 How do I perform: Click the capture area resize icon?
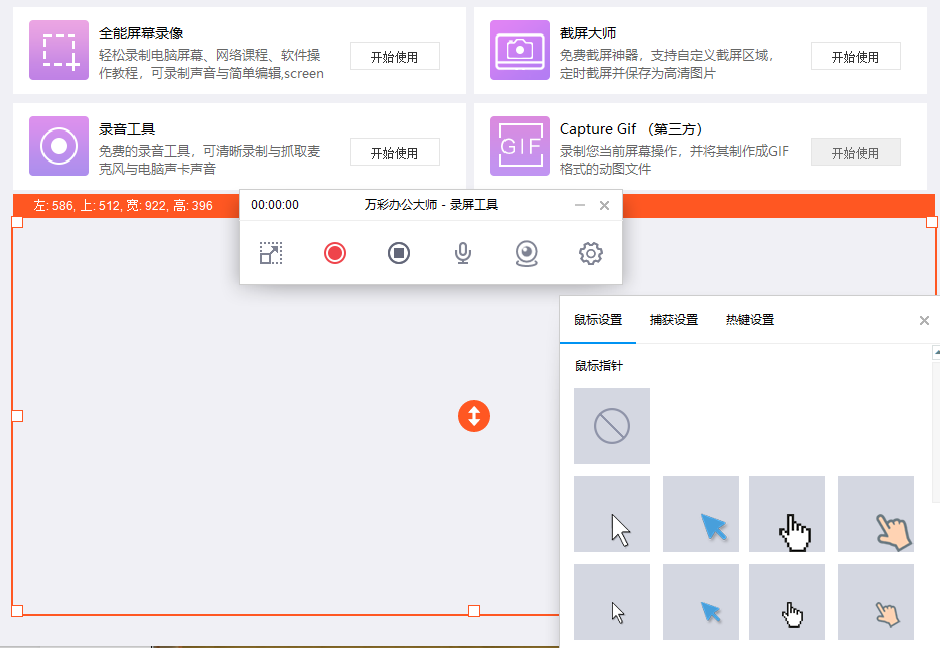(x=270, y=253)
